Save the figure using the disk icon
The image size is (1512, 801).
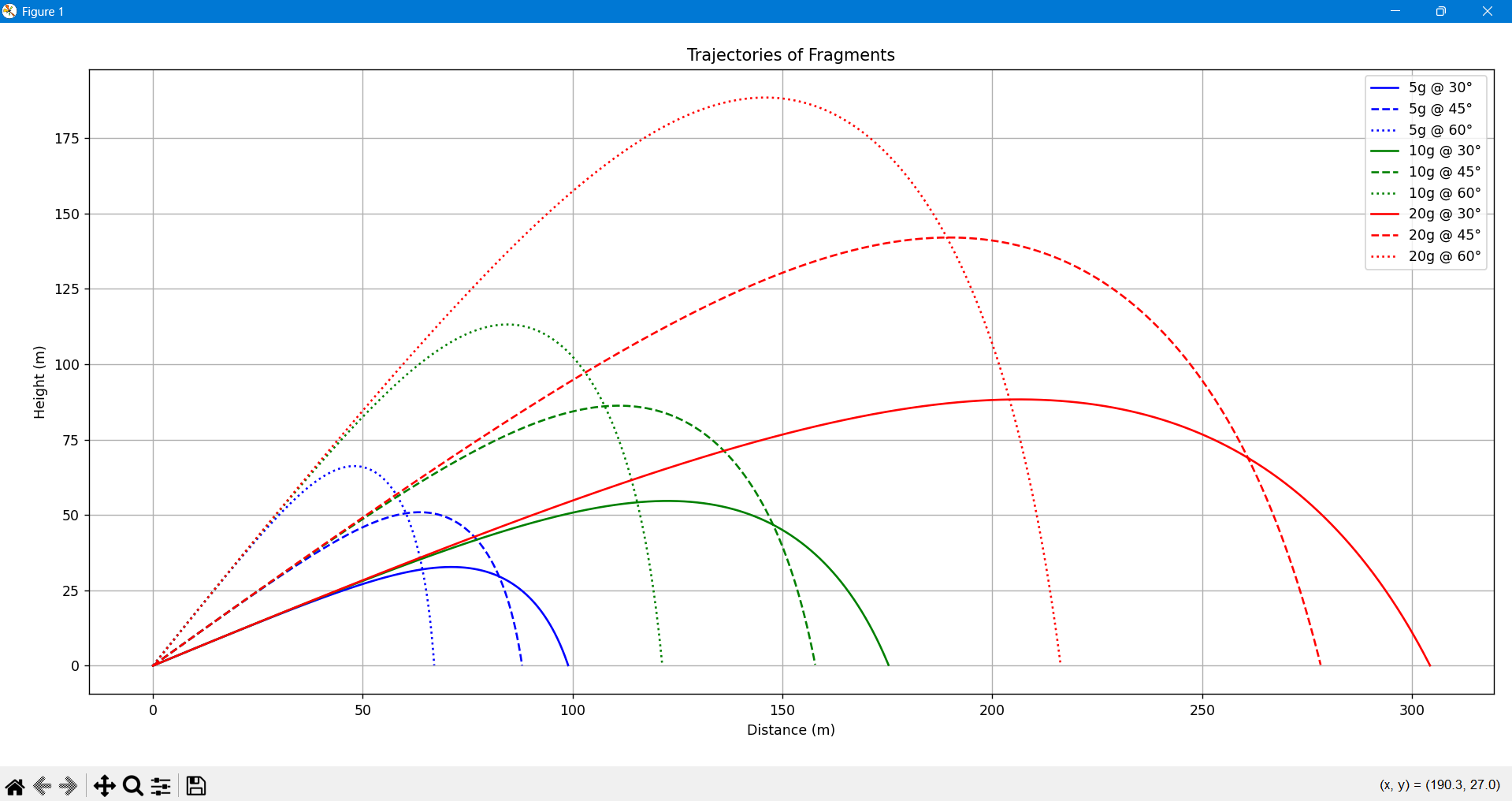coord(195,785)
